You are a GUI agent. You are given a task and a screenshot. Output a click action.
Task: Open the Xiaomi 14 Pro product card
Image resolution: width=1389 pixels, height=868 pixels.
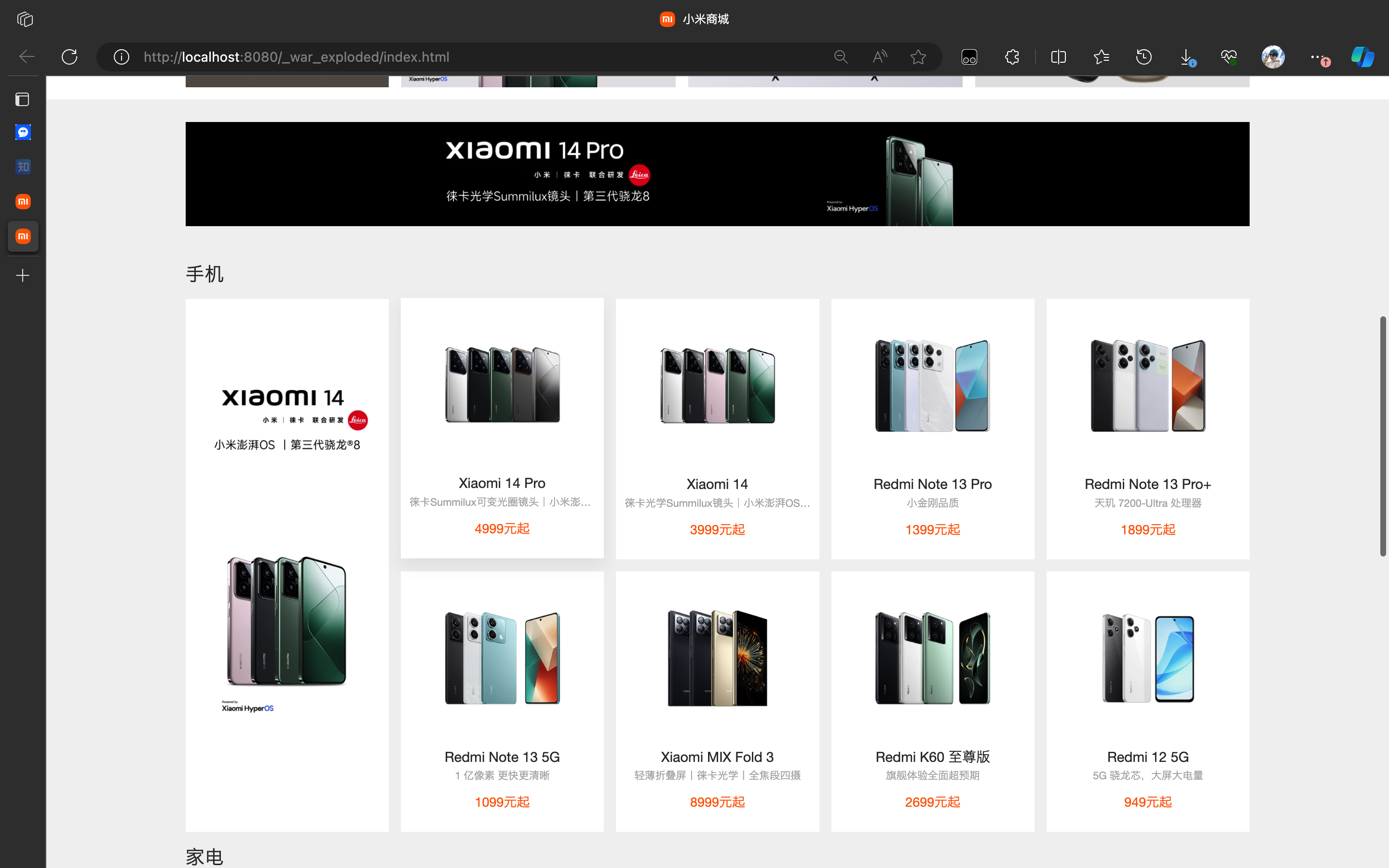[x=502, y=428]
